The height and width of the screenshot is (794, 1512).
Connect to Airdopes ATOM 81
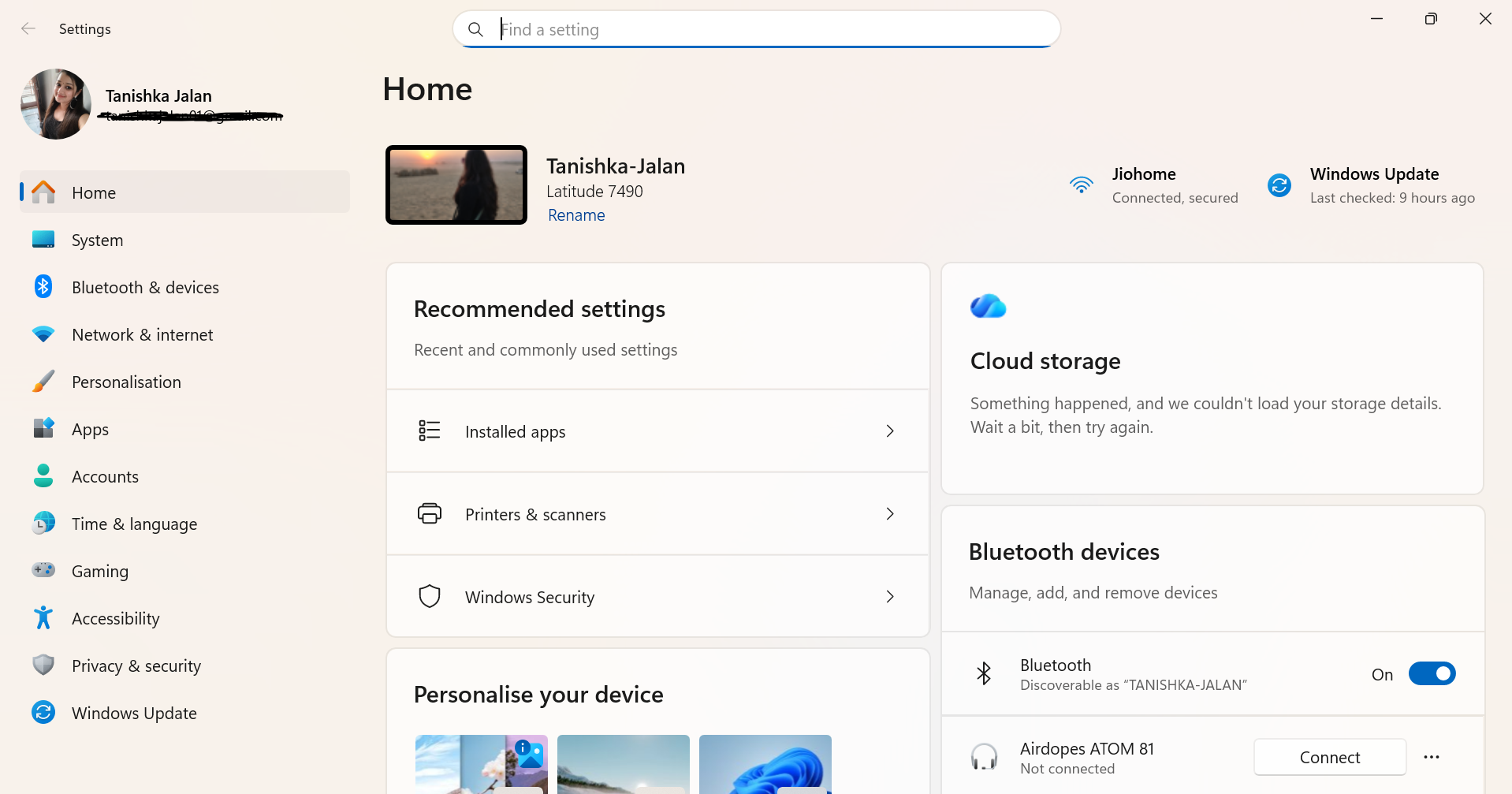1330,757
